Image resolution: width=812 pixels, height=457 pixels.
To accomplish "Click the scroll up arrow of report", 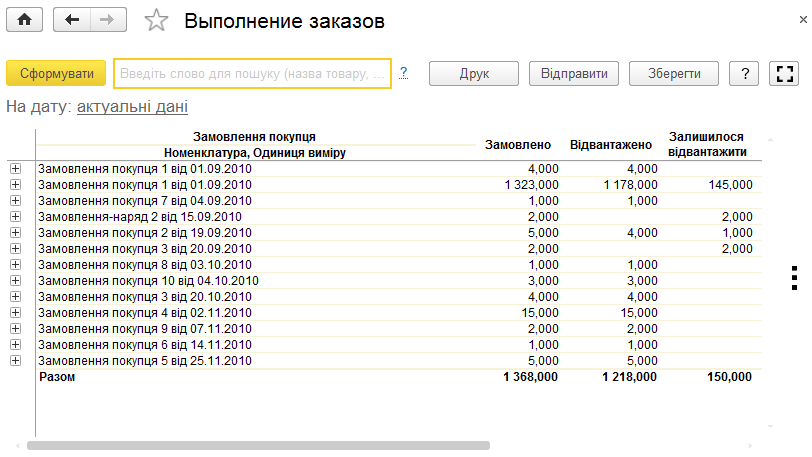I will (771, 140).
